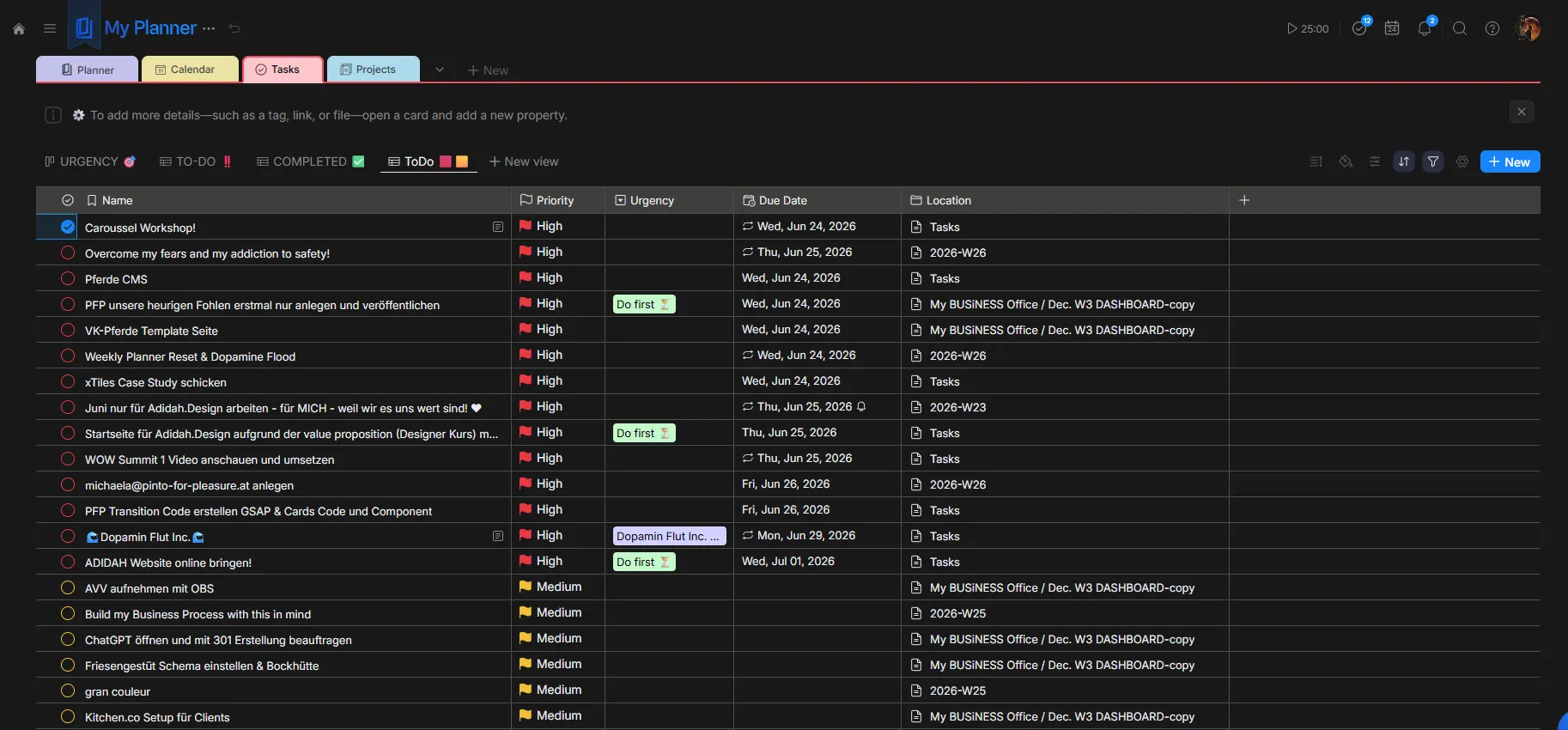Open the COMPLETED view
1568x730 pixels.
pos(310,161)
